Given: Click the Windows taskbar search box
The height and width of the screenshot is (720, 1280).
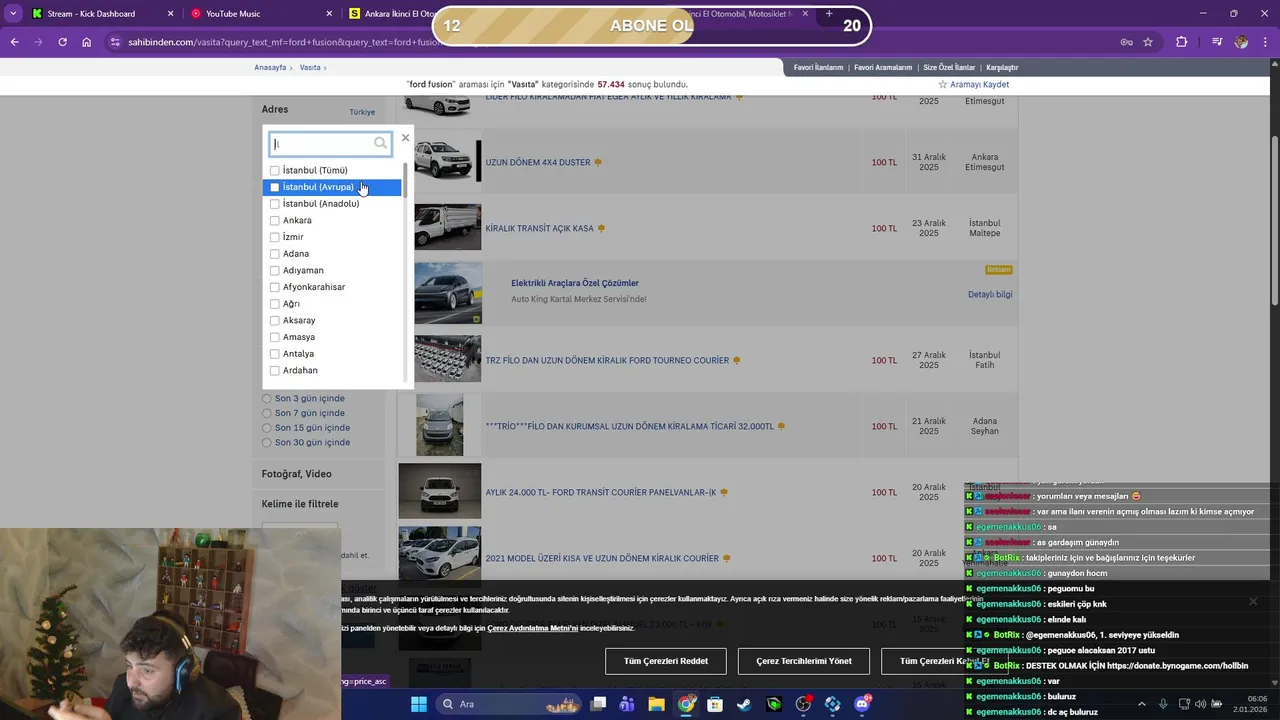Looking at the screenshot, I should pos(508,704).
